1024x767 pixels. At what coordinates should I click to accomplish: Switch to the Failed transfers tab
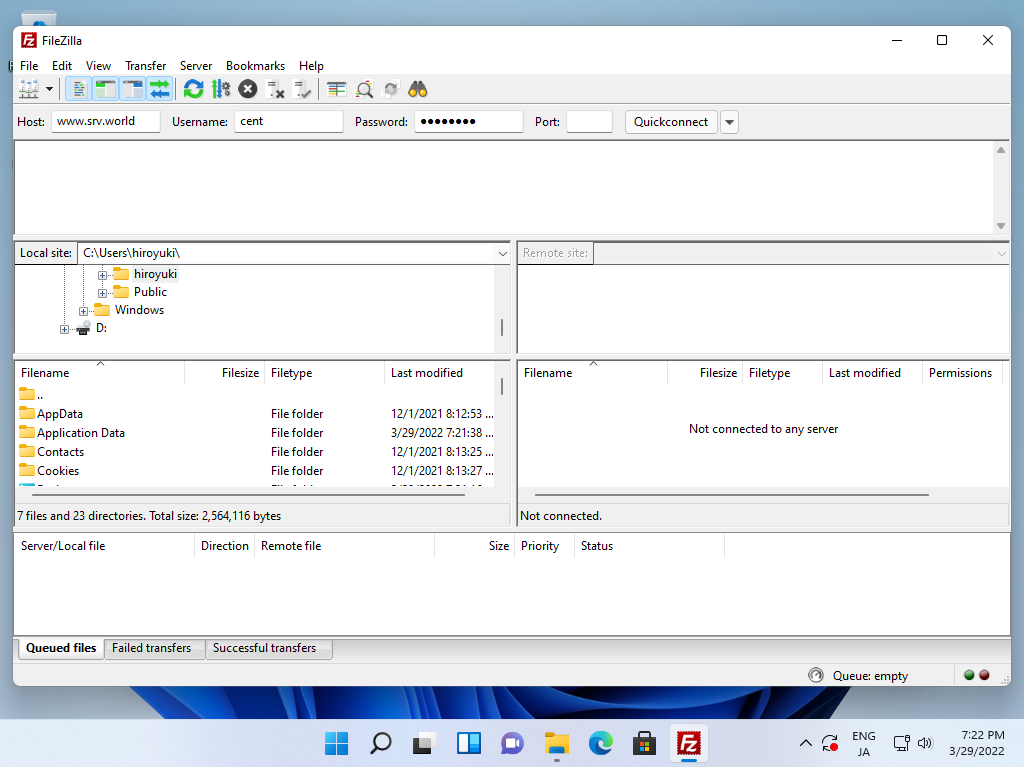[151, 648]
